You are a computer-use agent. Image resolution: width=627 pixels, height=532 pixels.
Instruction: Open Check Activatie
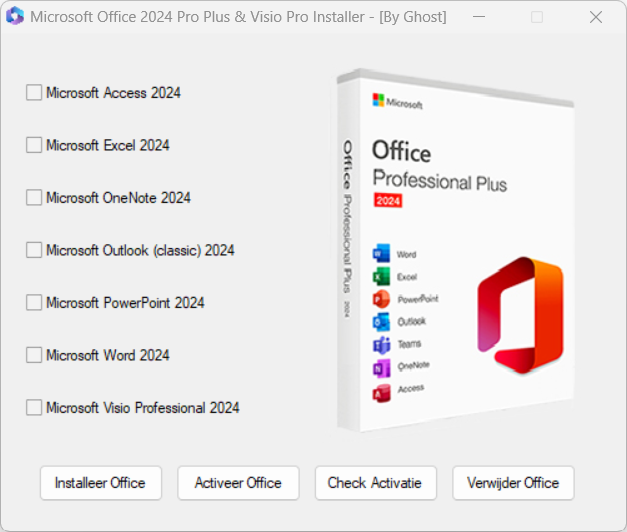375,483
